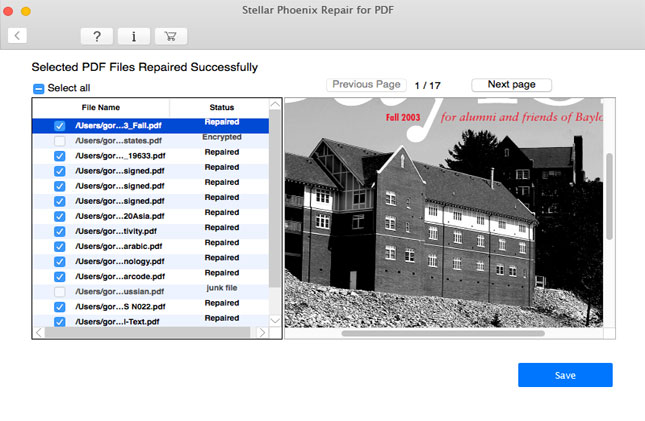Select the /Users/gor...l-Text.pdf file name

(x=117, y=322)
